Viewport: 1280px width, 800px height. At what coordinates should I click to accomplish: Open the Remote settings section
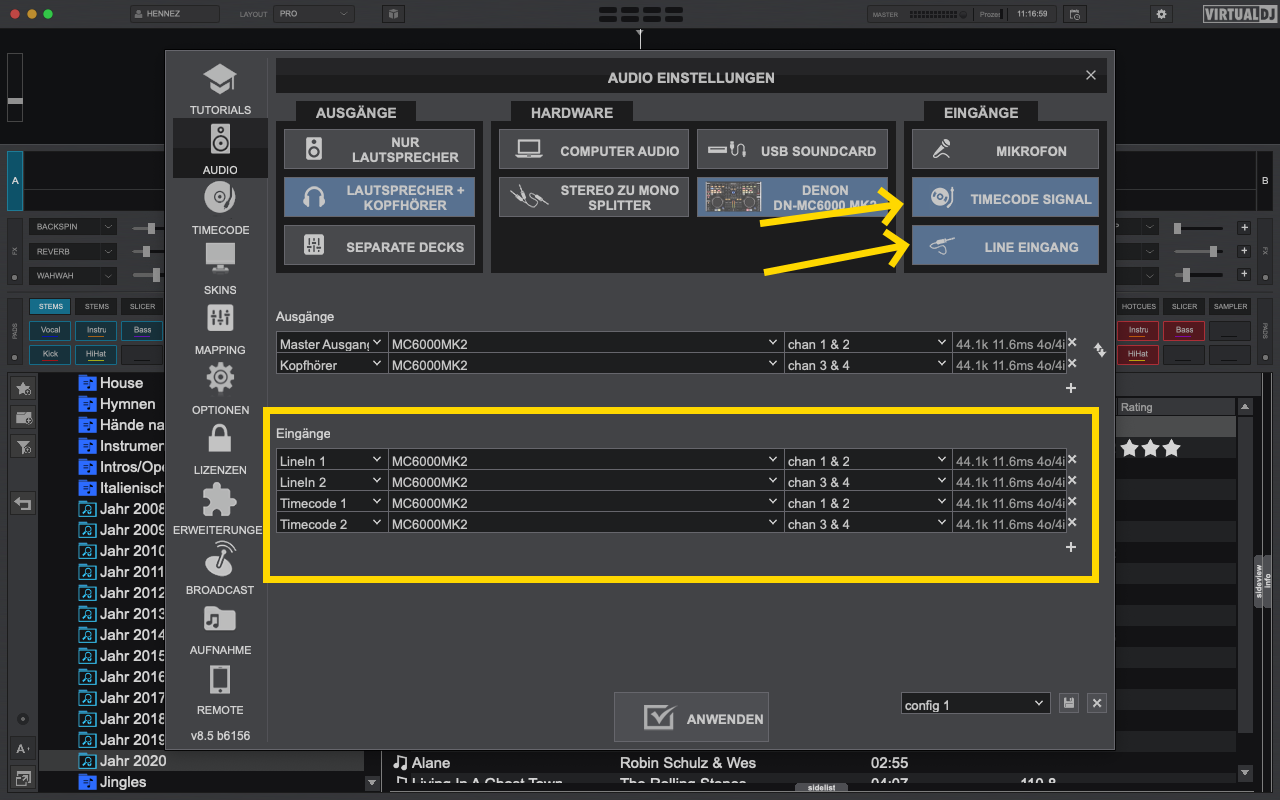click(220, 689)
